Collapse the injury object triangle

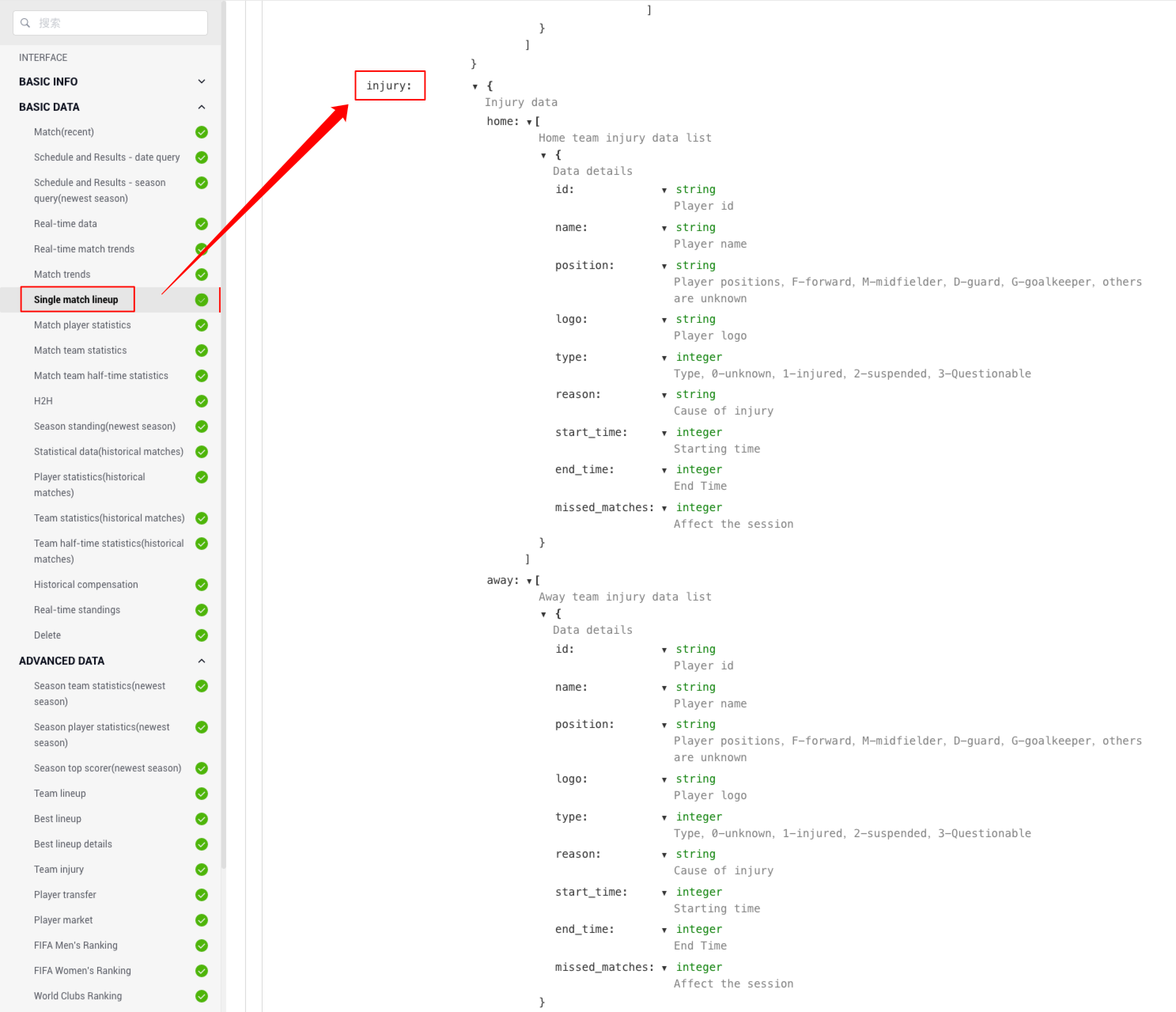[475, 86]
